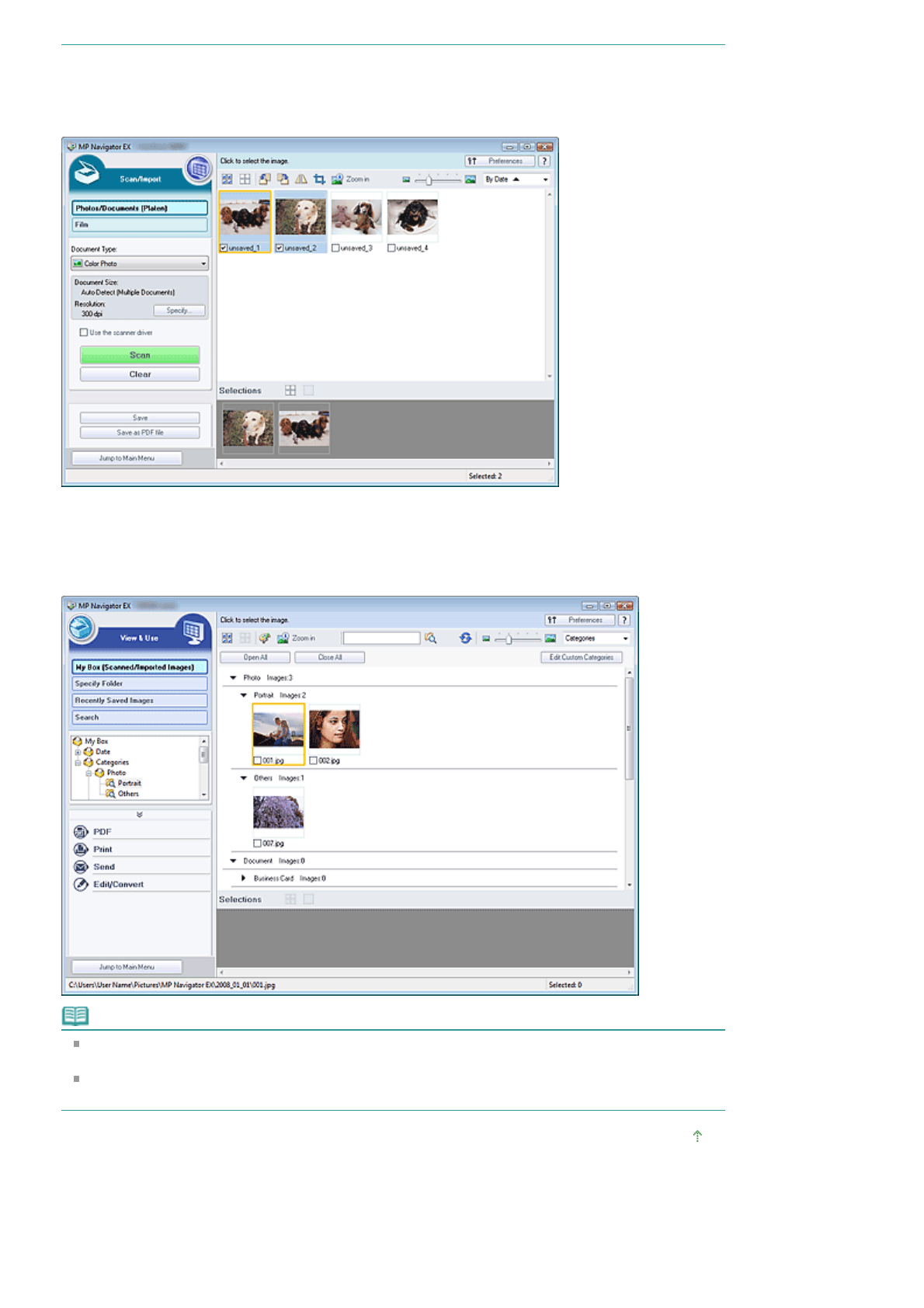Click the refresh icon in View & Use toolbar

coord(465,638)
